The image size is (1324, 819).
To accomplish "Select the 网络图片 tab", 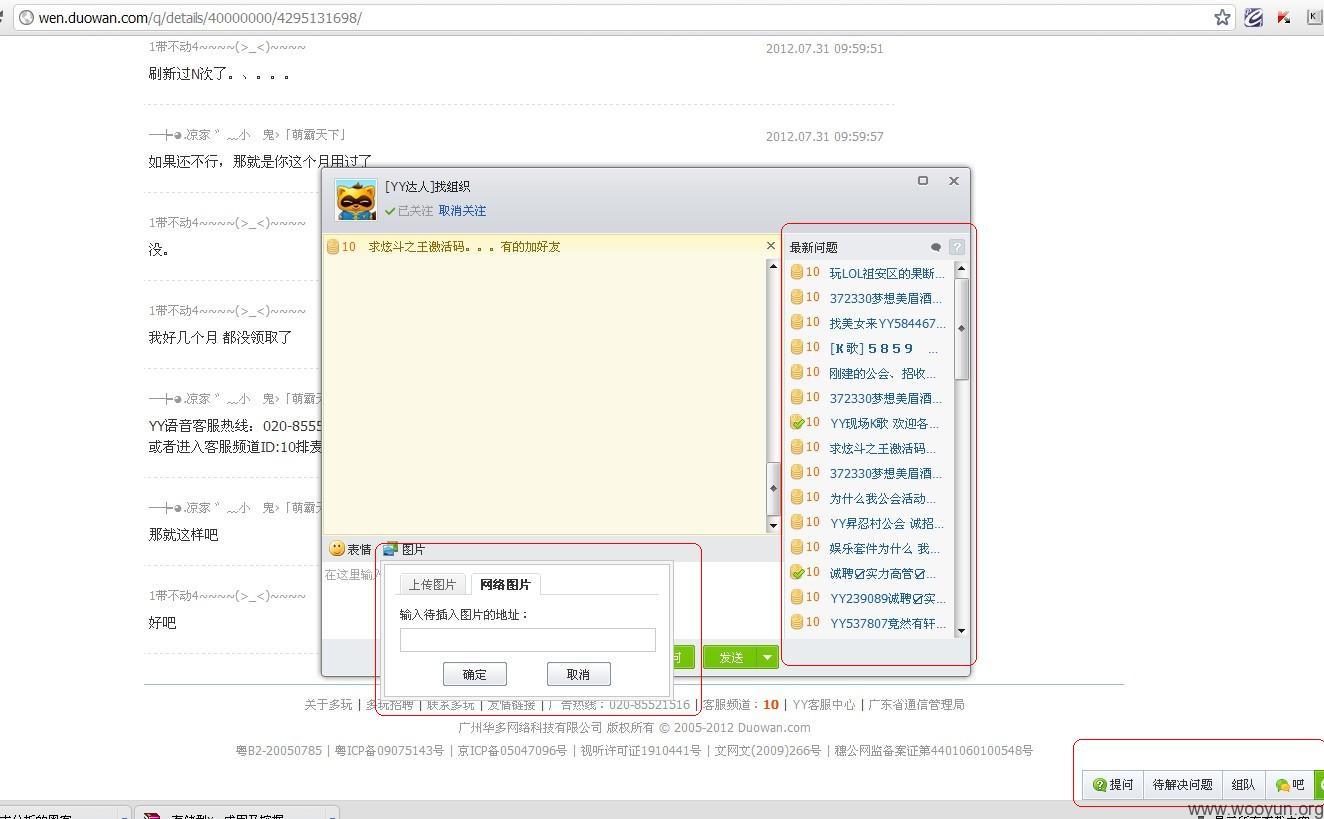I will [505, 585].
